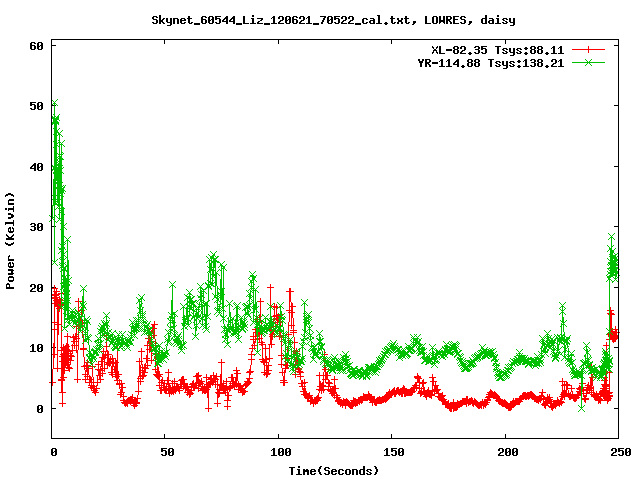Click the red legend line sample
The height and width of the screenshot is (480, 640).
[588, 50]
